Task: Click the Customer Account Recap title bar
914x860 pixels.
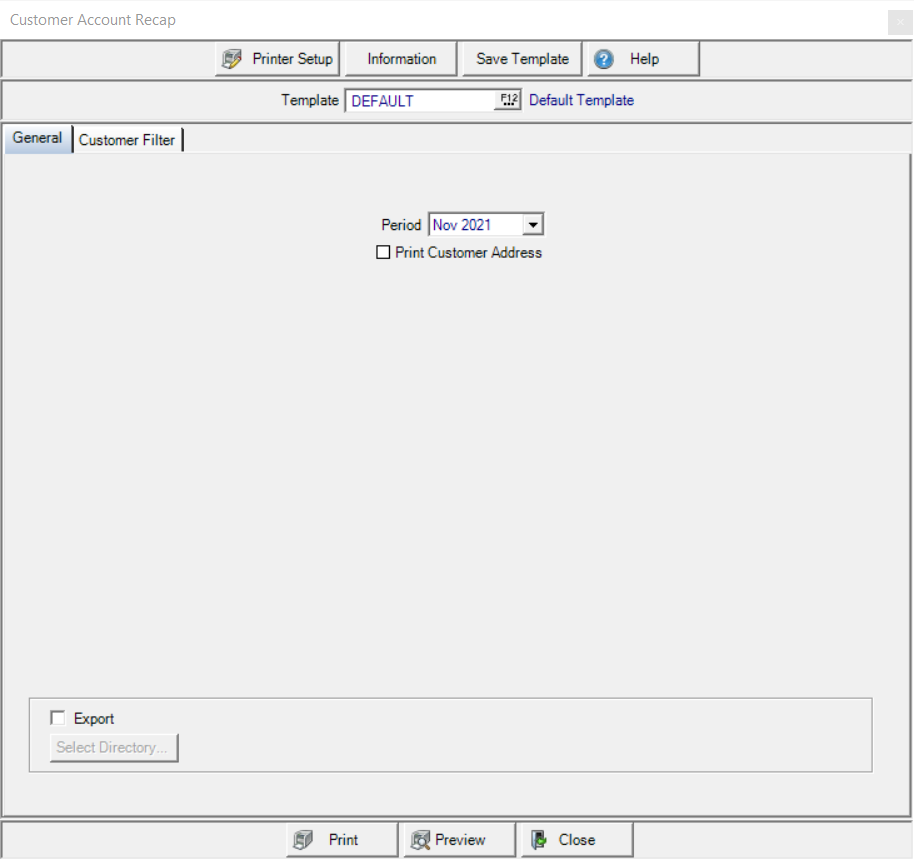Action: click(x=400, y=20)
